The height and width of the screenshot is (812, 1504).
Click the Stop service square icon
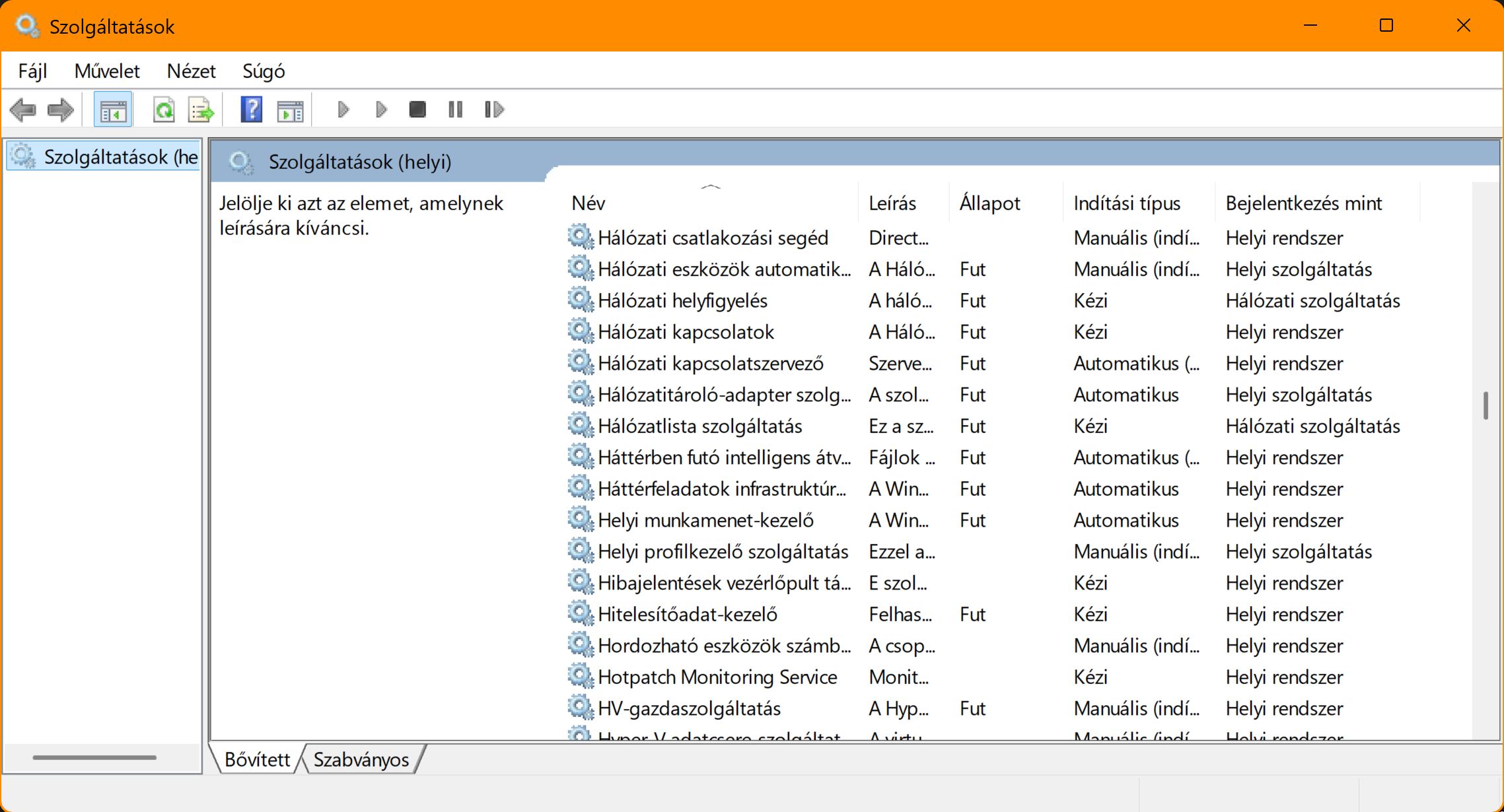(x=417, y=110)
